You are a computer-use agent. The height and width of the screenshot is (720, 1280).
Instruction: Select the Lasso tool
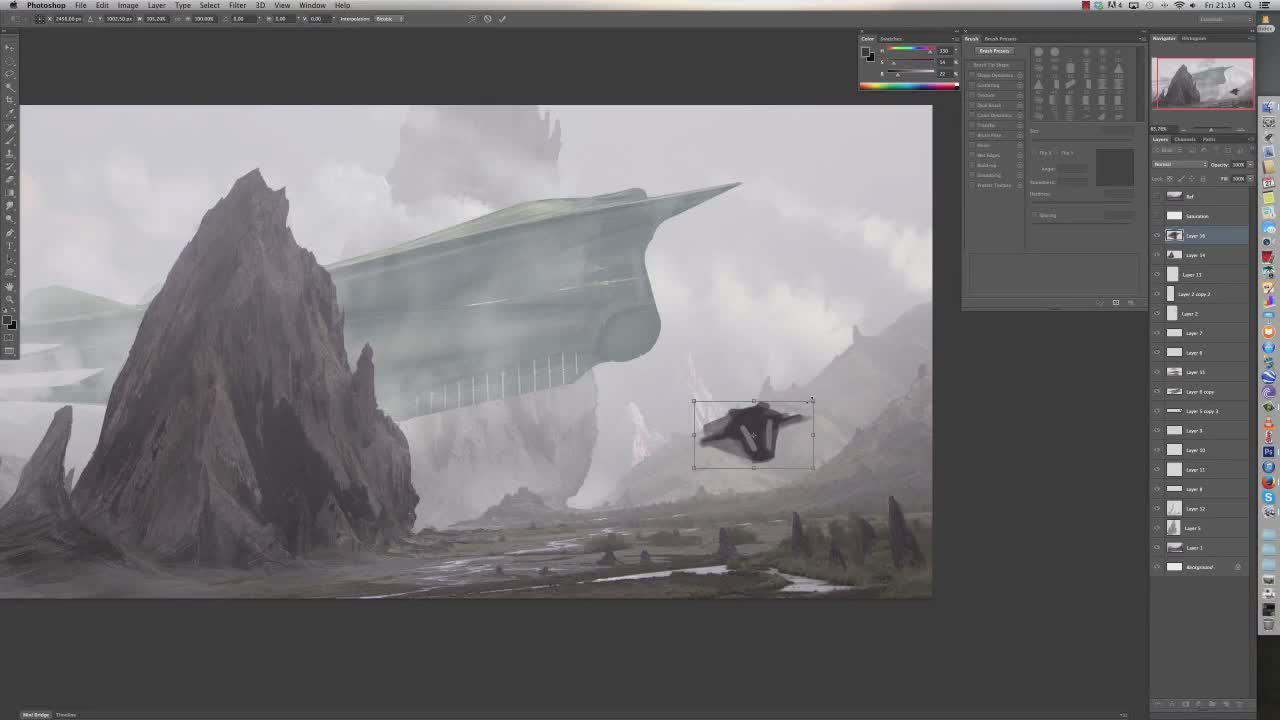coord(10,74)
